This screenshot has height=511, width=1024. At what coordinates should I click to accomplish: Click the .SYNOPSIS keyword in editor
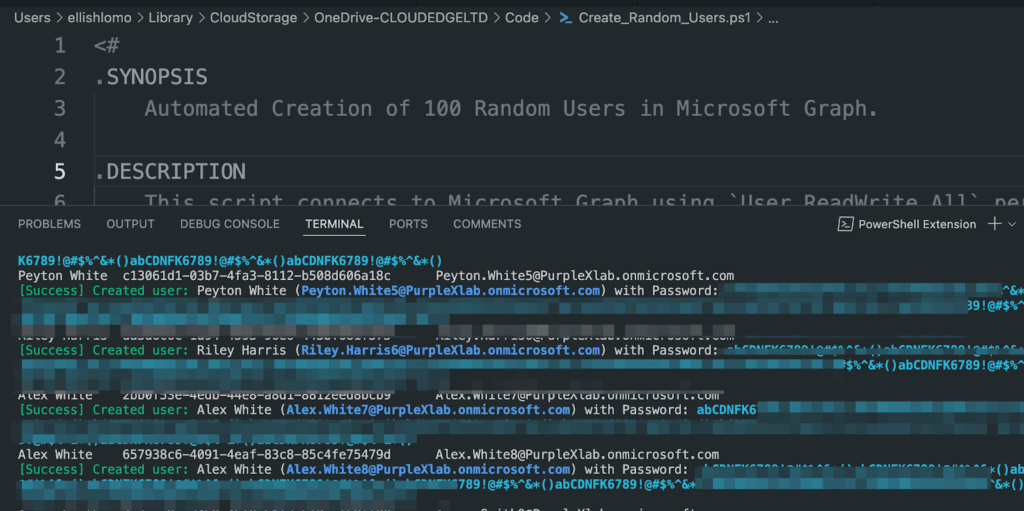151,77
